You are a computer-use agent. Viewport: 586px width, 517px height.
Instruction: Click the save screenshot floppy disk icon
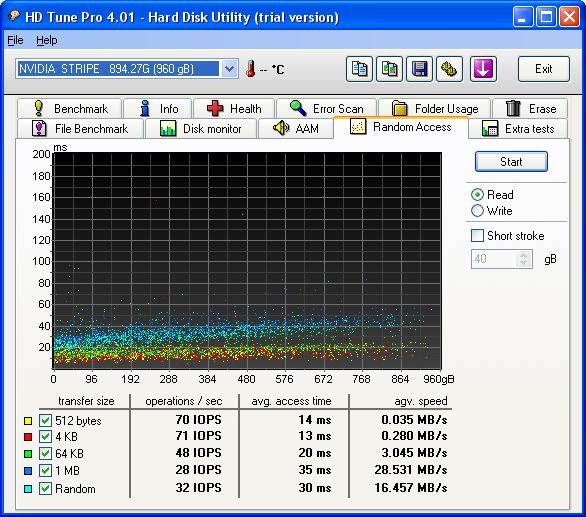pyautogui.click(x=419, y=69)
